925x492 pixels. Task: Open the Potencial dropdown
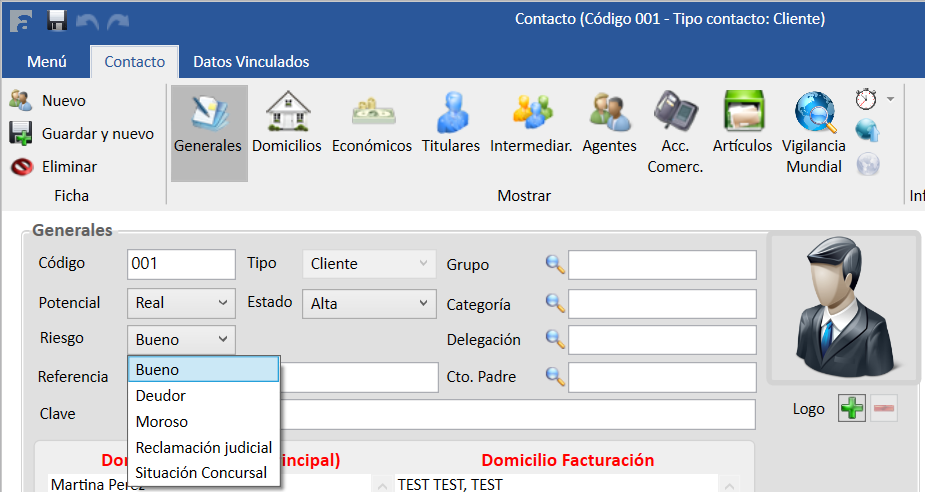181,302
